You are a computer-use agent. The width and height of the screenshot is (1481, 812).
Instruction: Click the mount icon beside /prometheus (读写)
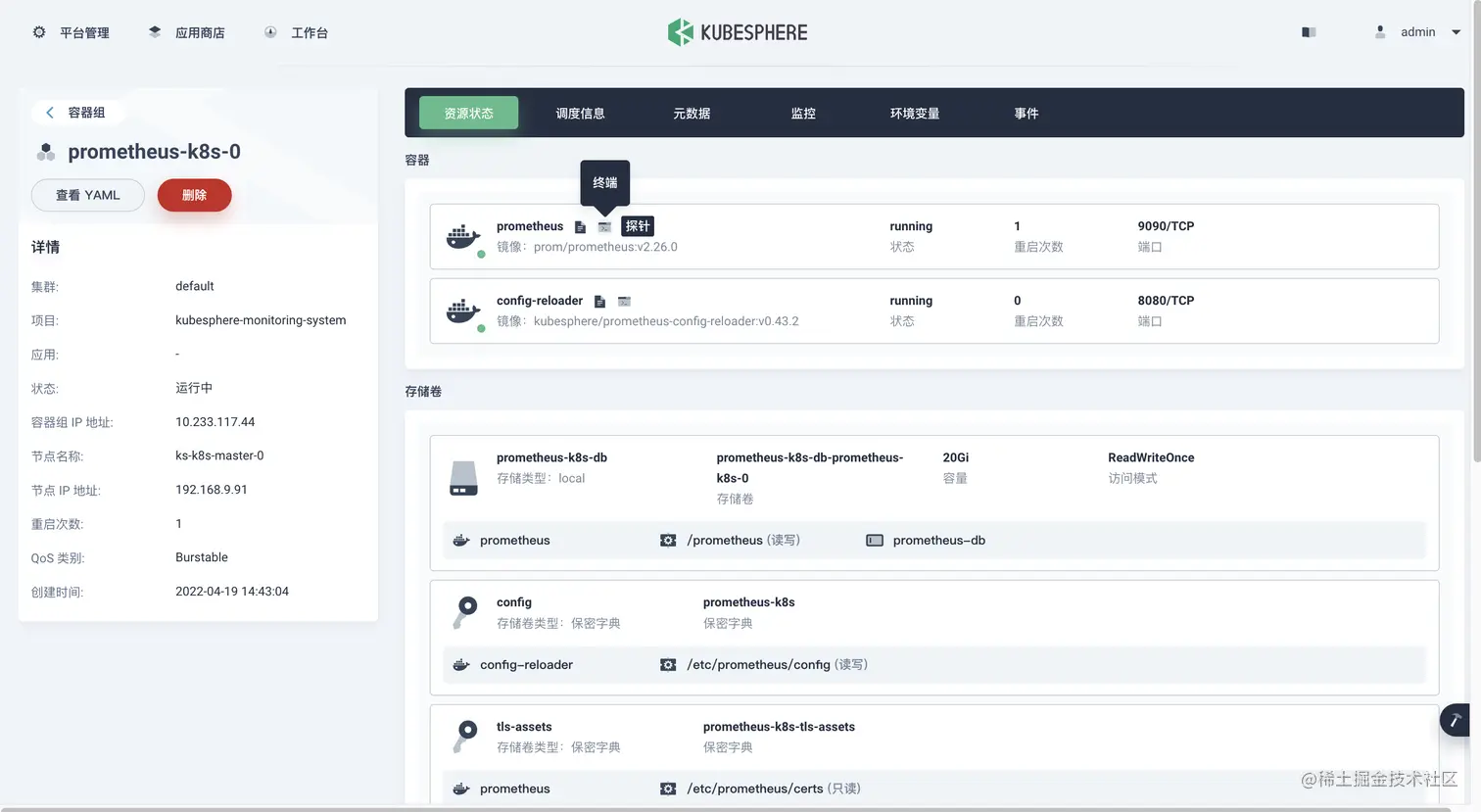point(668,541)
